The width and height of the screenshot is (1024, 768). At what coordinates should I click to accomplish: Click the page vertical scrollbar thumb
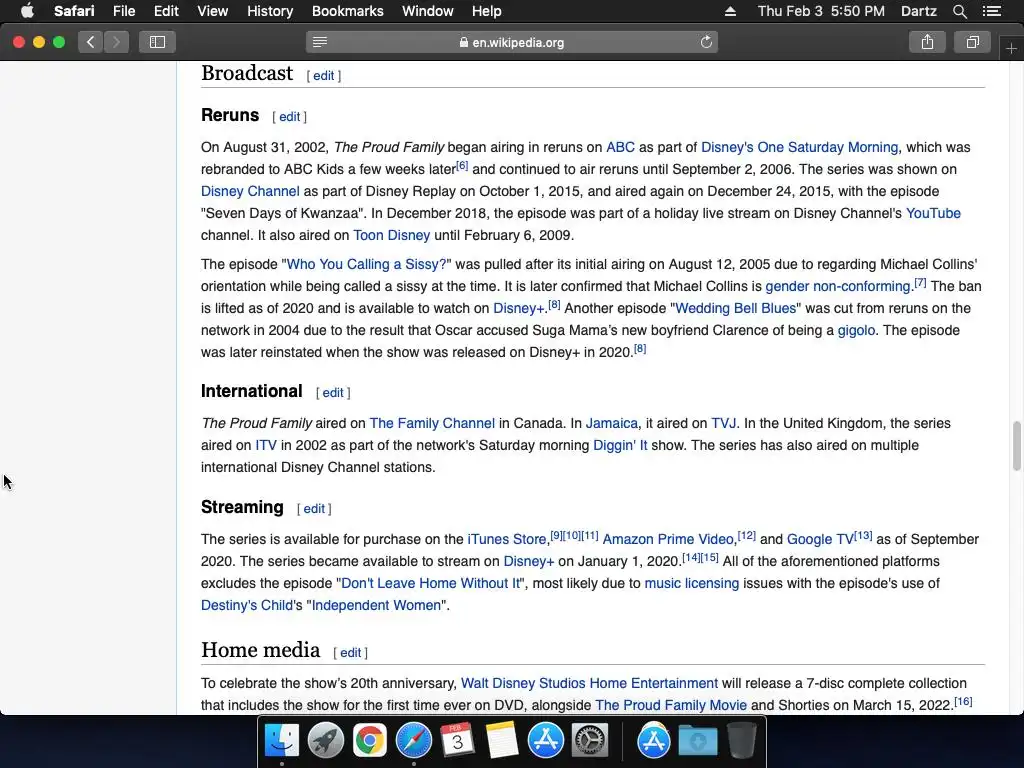pos(1016,446)
